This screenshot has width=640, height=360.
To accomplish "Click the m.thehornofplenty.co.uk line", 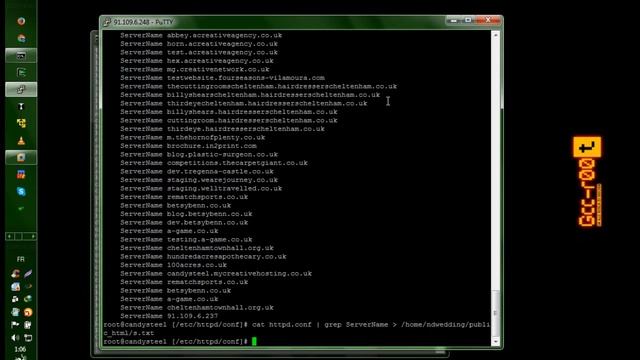I will coord(193,138).
